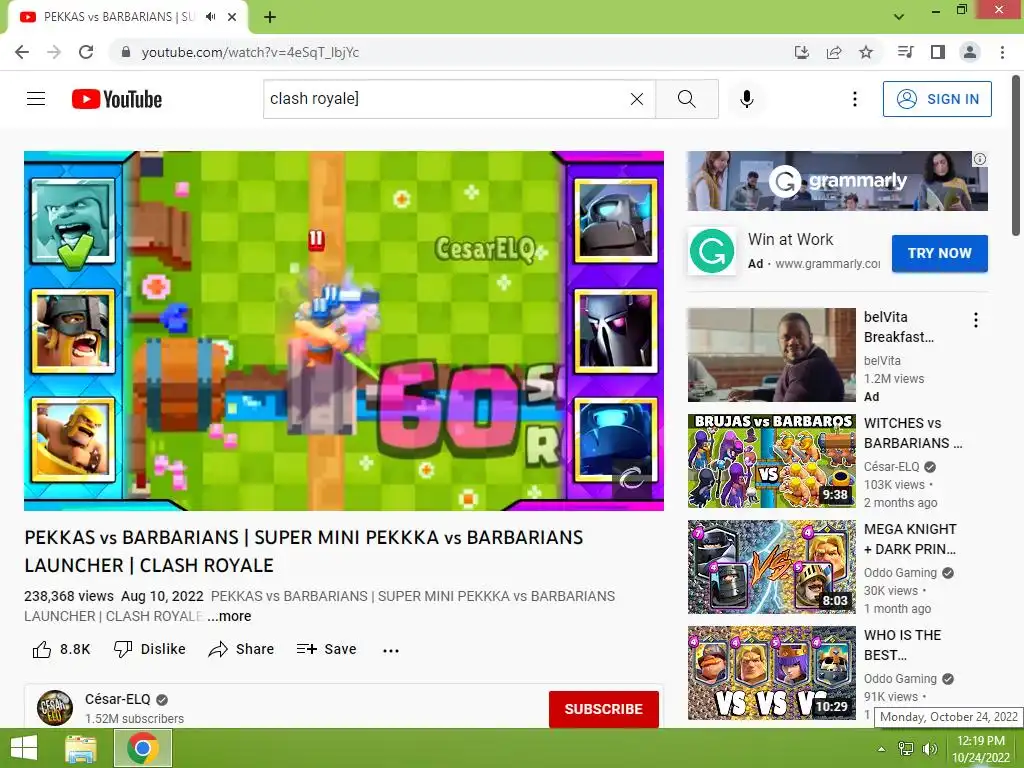Click the site lock icon
This screenshot has height=768, width=1024.
pos(126,52)
